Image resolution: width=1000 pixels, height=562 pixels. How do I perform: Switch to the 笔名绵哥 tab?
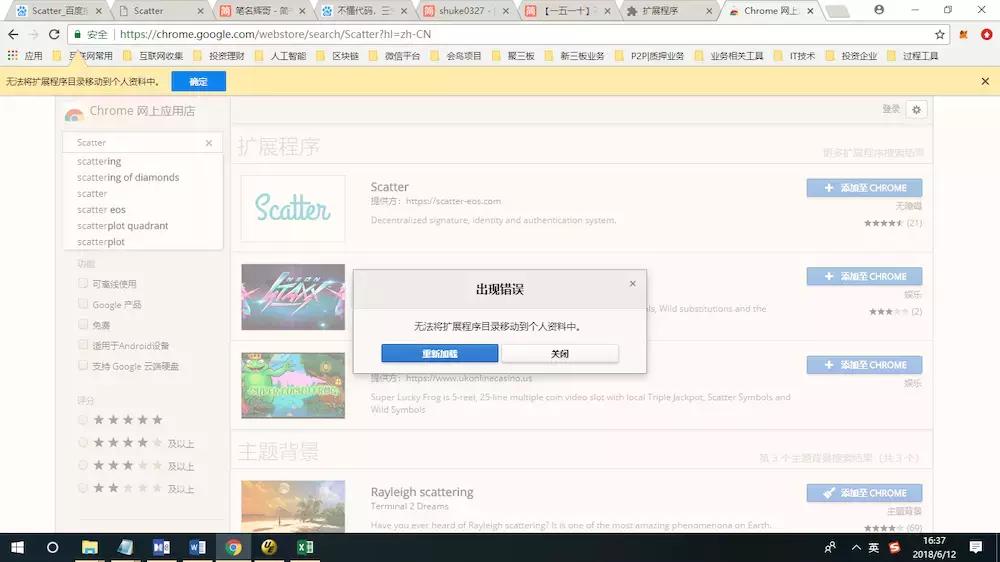click(x=261, y=11)
